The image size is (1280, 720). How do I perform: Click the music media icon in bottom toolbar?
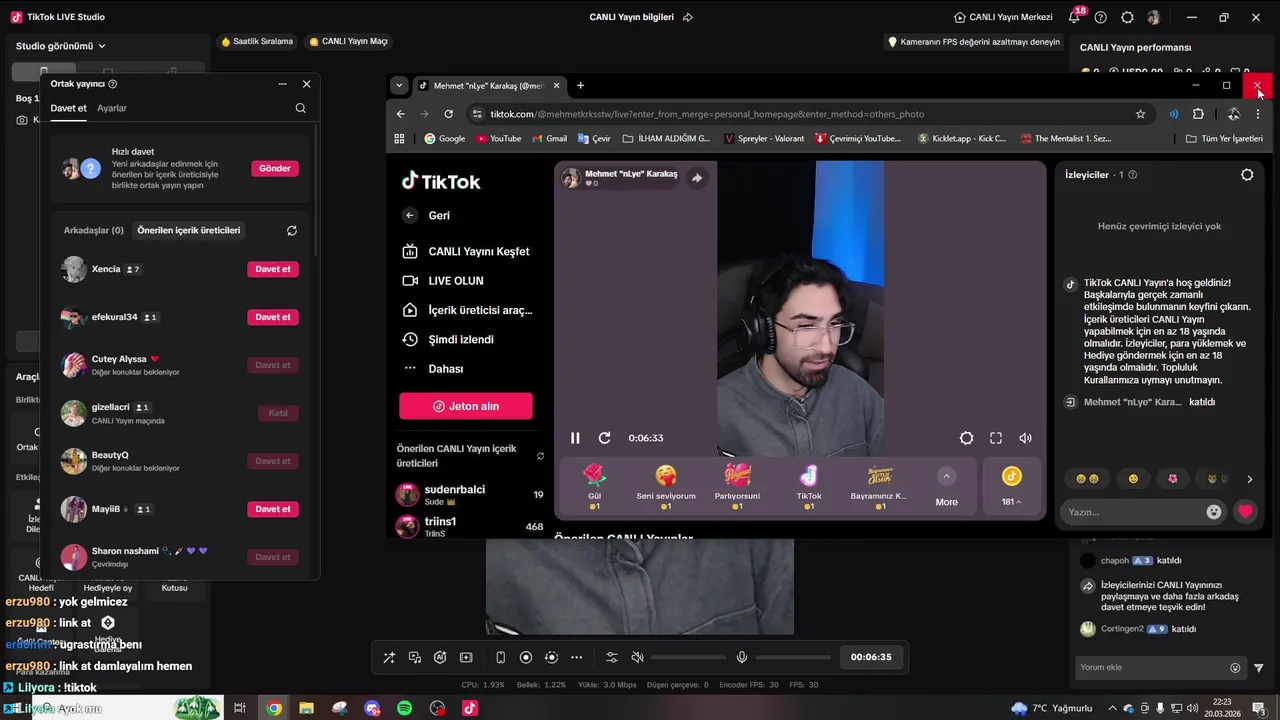415,657
